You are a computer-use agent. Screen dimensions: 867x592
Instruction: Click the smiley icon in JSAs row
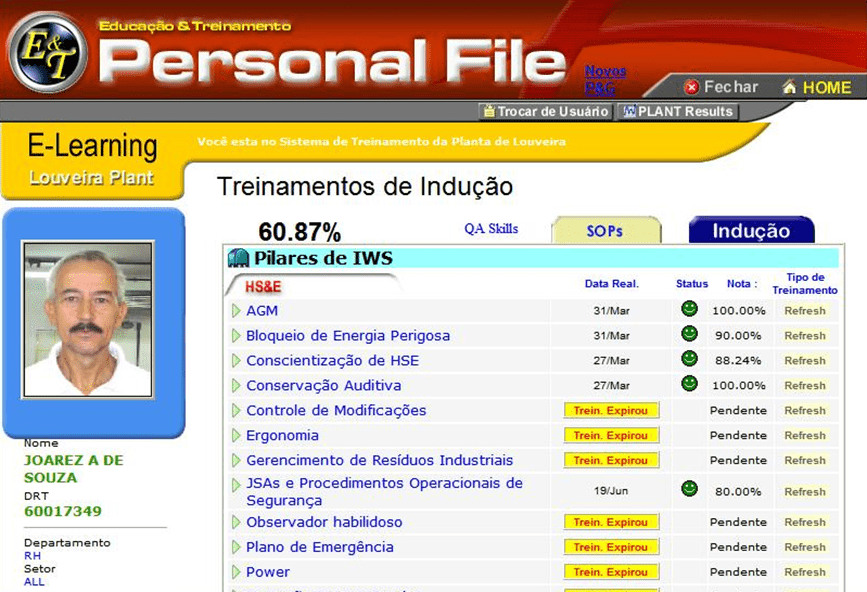point(689,489)
